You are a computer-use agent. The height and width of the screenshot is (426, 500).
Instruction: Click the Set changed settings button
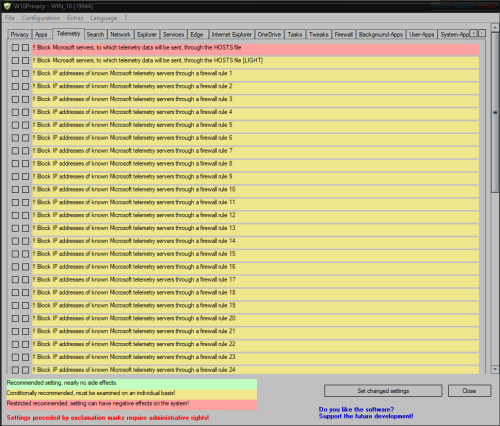coord(383,391)
